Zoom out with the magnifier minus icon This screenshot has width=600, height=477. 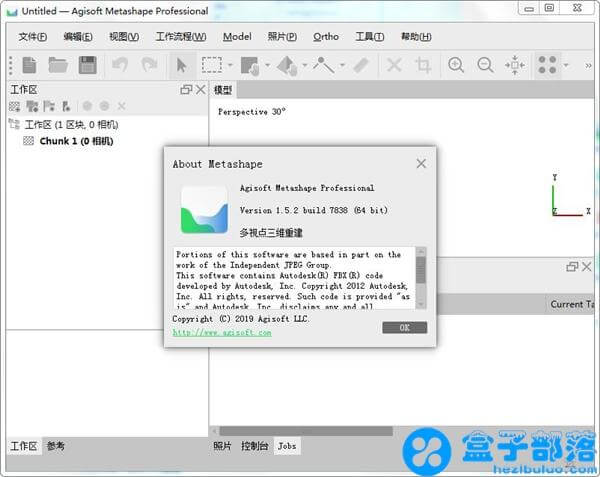tap(485, 65)
